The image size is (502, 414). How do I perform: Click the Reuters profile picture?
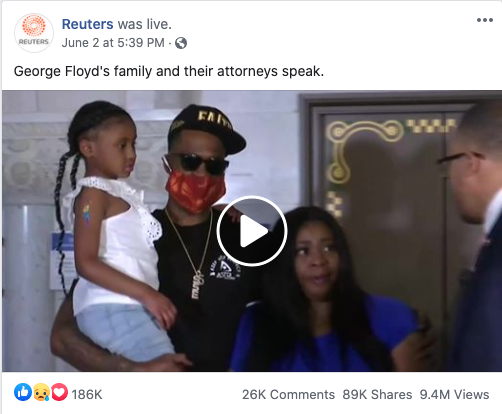pyautogui.click(x=34, y=33)
